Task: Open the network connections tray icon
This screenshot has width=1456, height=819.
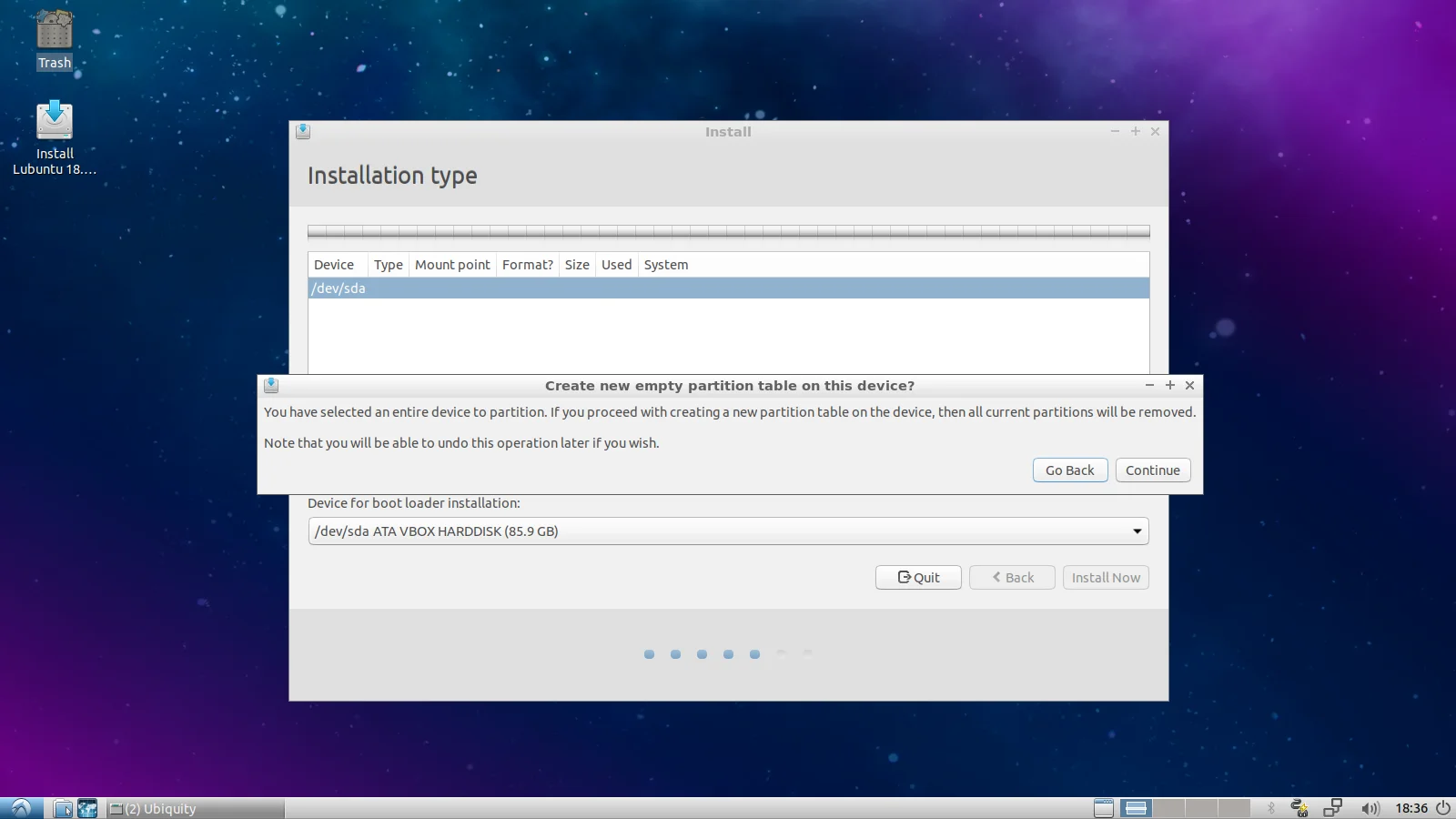Action: pos(1333,808)
